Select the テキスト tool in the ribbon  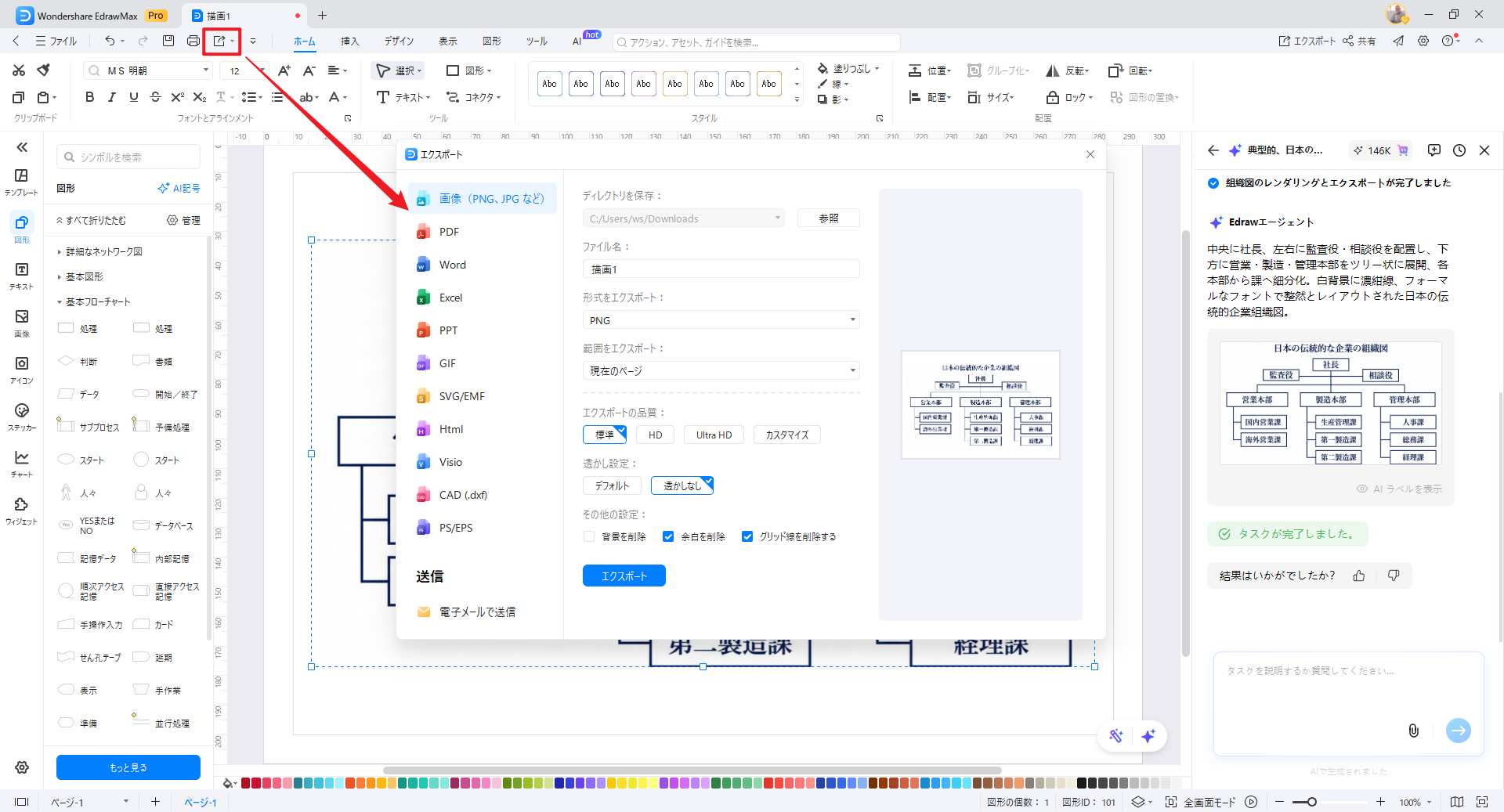point(401,97)
